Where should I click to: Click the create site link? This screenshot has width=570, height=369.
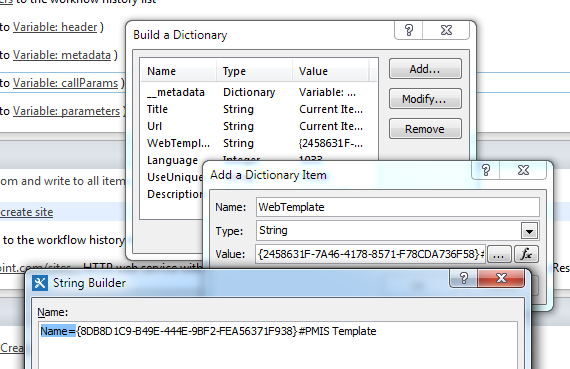(x=27, y=212)
